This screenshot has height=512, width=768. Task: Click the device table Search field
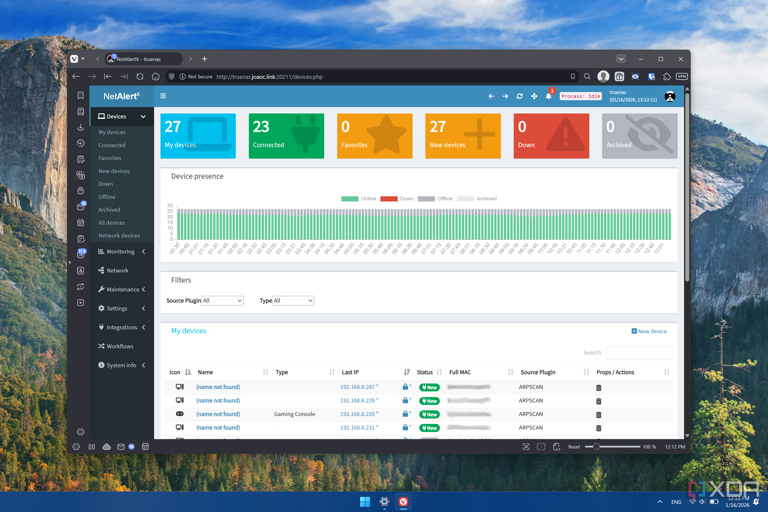[639, 352]
